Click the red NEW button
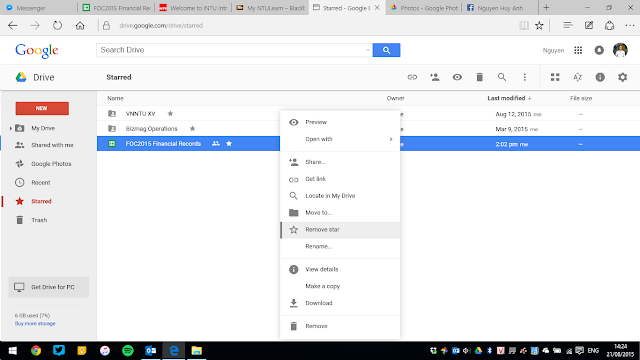 coord(42,108)
